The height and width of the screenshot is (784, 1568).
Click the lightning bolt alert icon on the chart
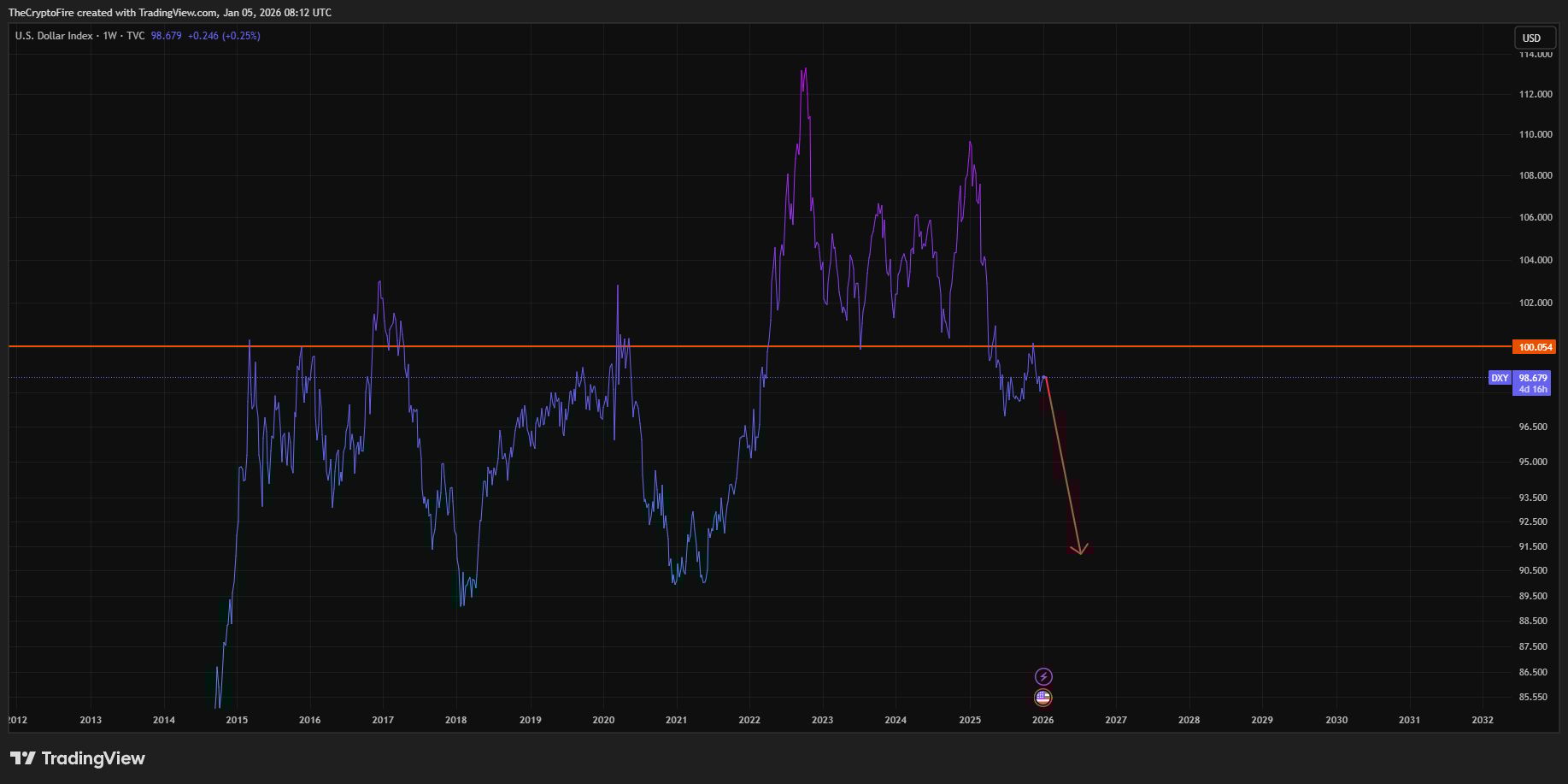pos(1043,675)
